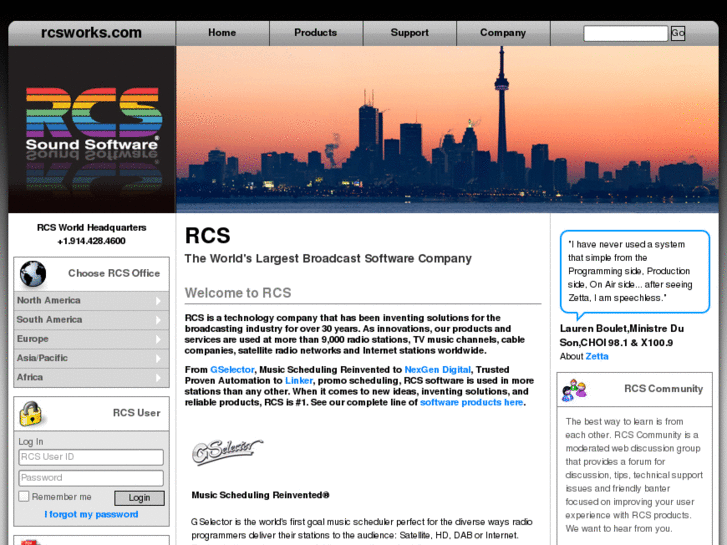
Task: Tick the Remember me checkbox
Action: tap(24, 496)
